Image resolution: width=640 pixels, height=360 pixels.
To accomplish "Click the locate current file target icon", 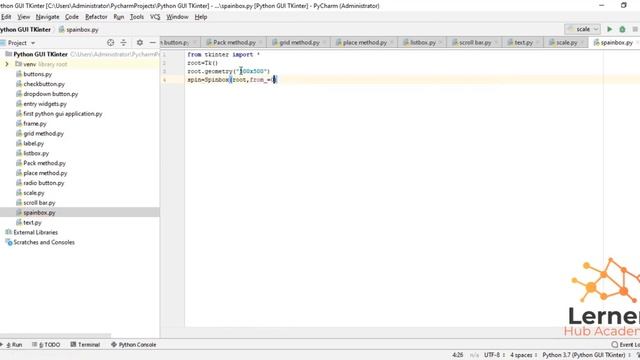I will pos(110,42).
